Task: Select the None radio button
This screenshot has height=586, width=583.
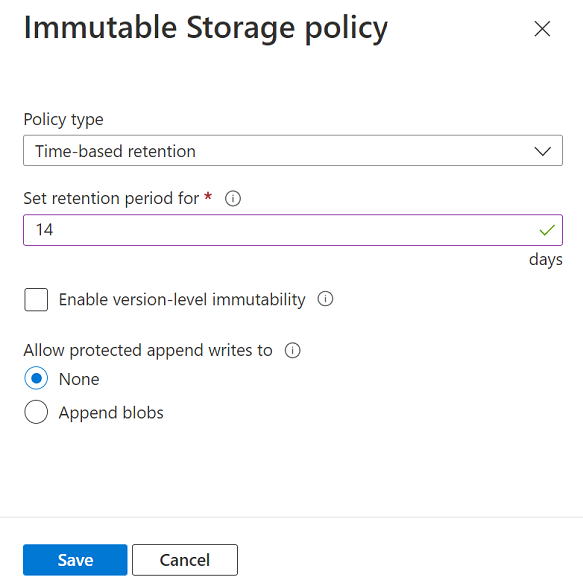Action: [36, 378]
